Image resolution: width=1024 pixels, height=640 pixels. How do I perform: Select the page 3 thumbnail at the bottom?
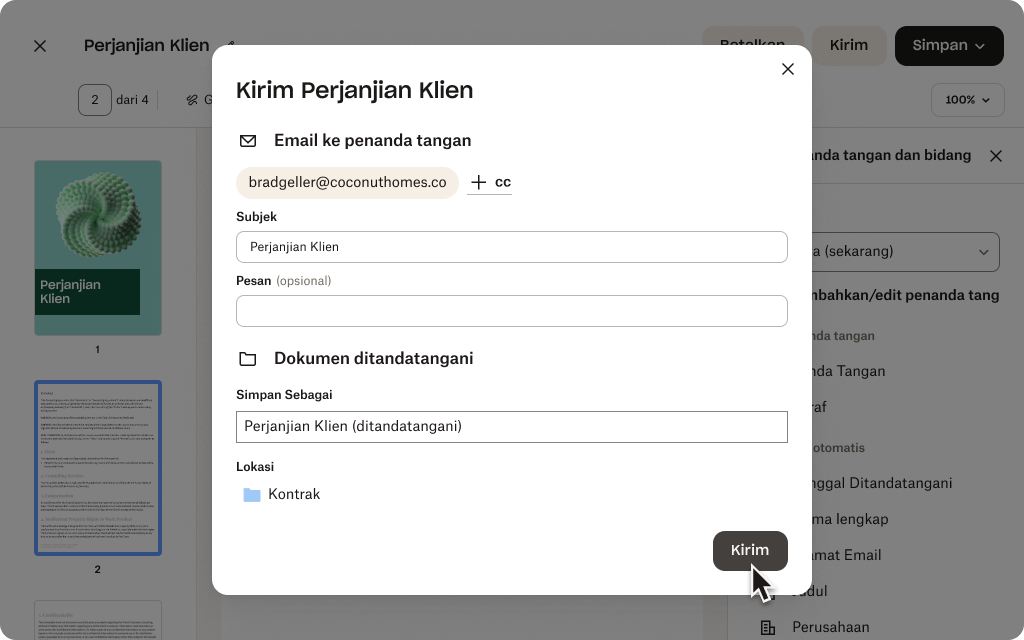point(98,620)
